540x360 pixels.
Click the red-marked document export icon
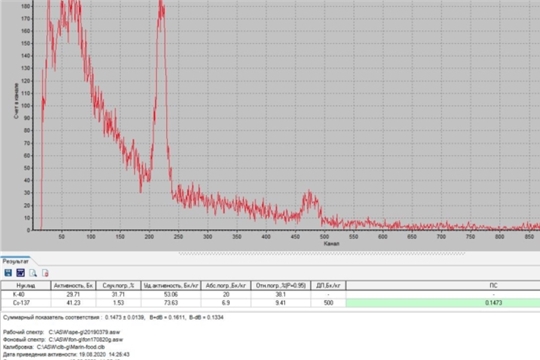(x=45, y=273)
